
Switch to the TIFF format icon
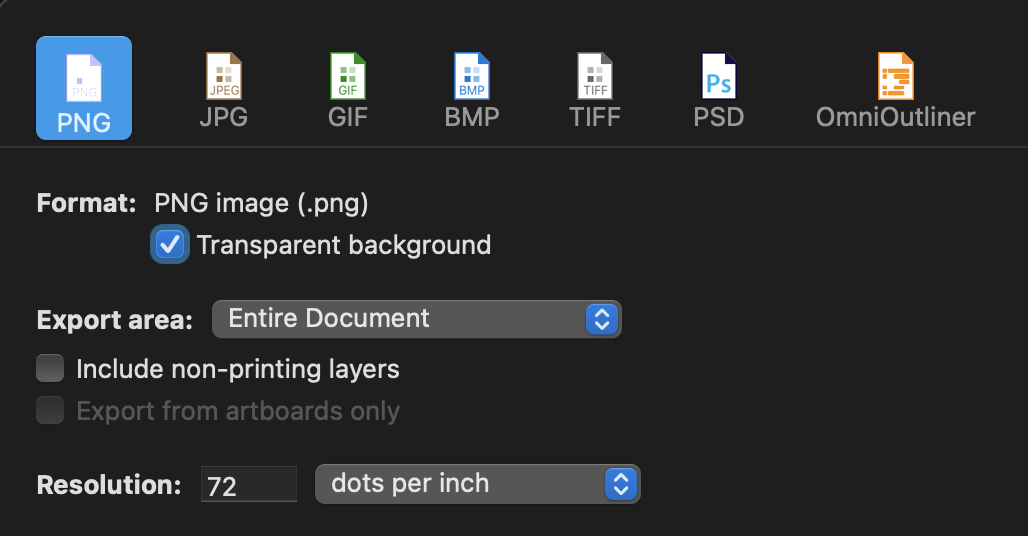595,77
